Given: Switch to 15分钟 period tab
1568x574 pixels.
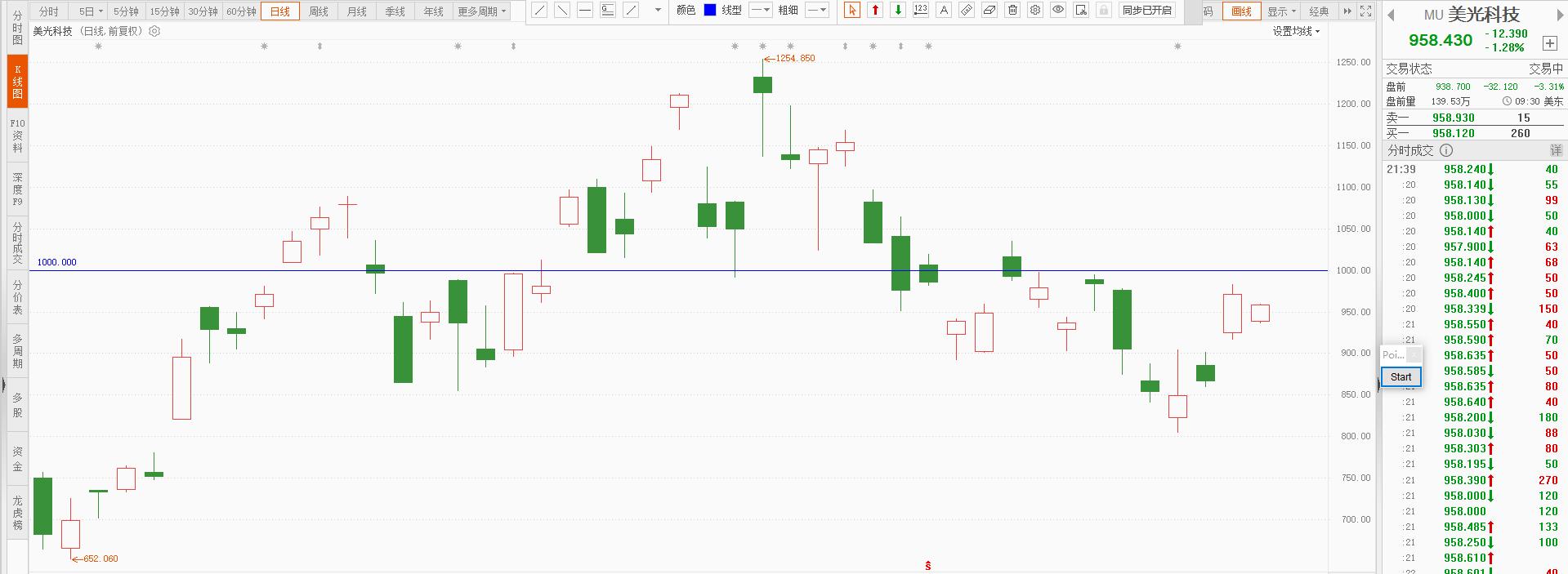Looking at the screenshot, I should pyautogui.click(x=164, y=11).
